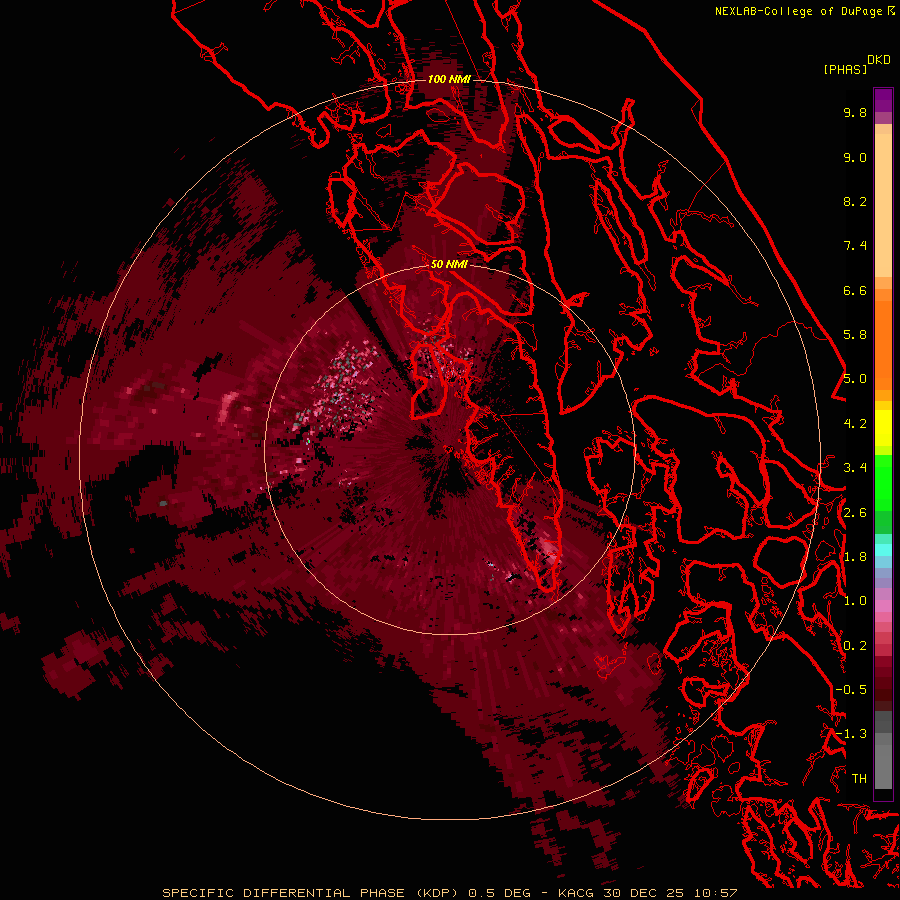The height and width of the screenshot is (900, 900).
Task: Click the 8.2 scale value
Action: 855,201
